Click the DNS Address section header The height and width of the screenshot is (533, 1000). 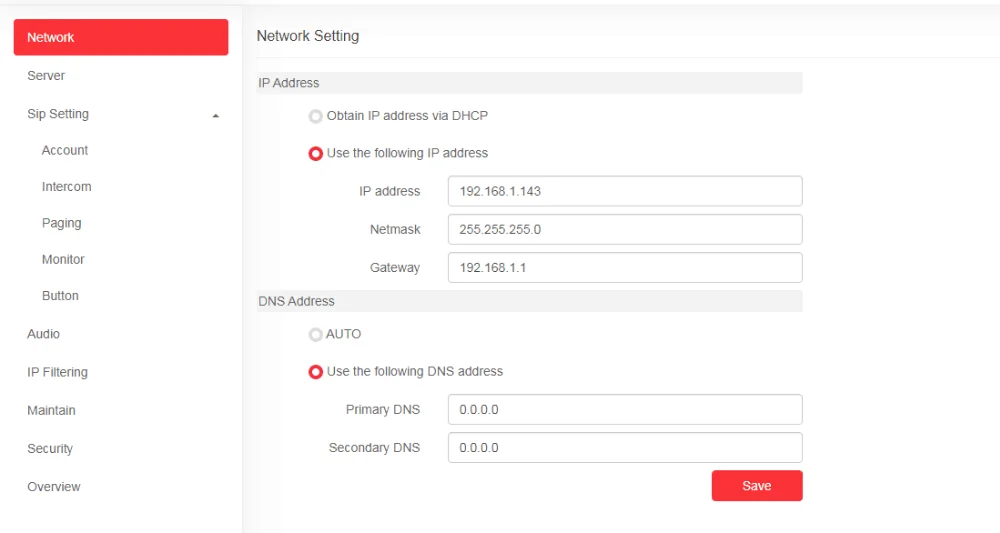pyautogui.click(x=529, y=301)
